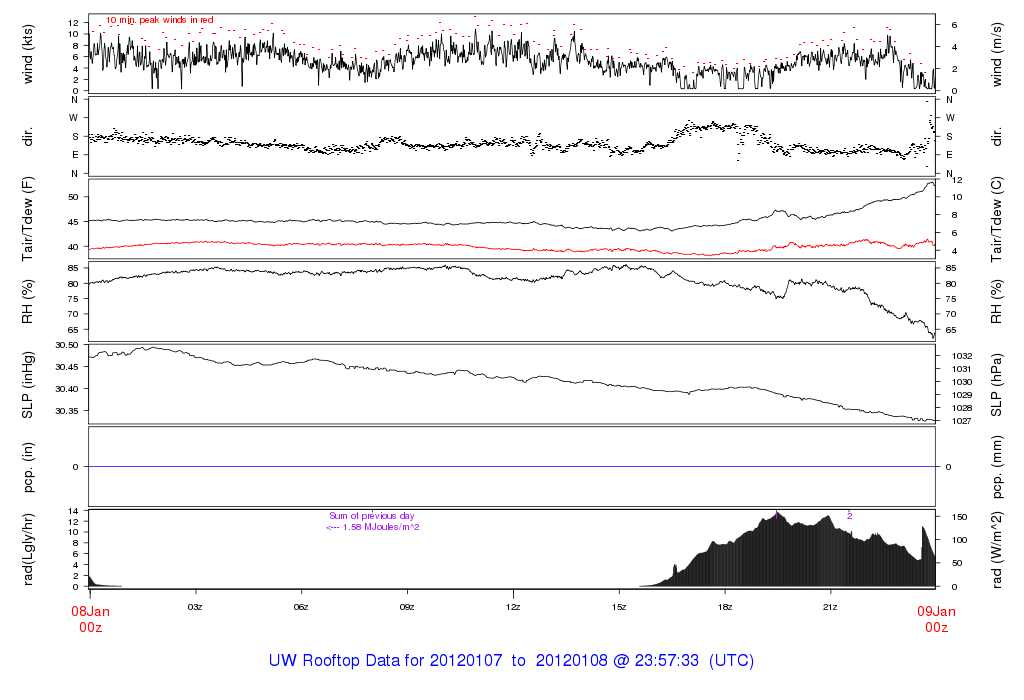
Task: Select the red '08Jan 00z' start date label
Action: coord(90,618)
